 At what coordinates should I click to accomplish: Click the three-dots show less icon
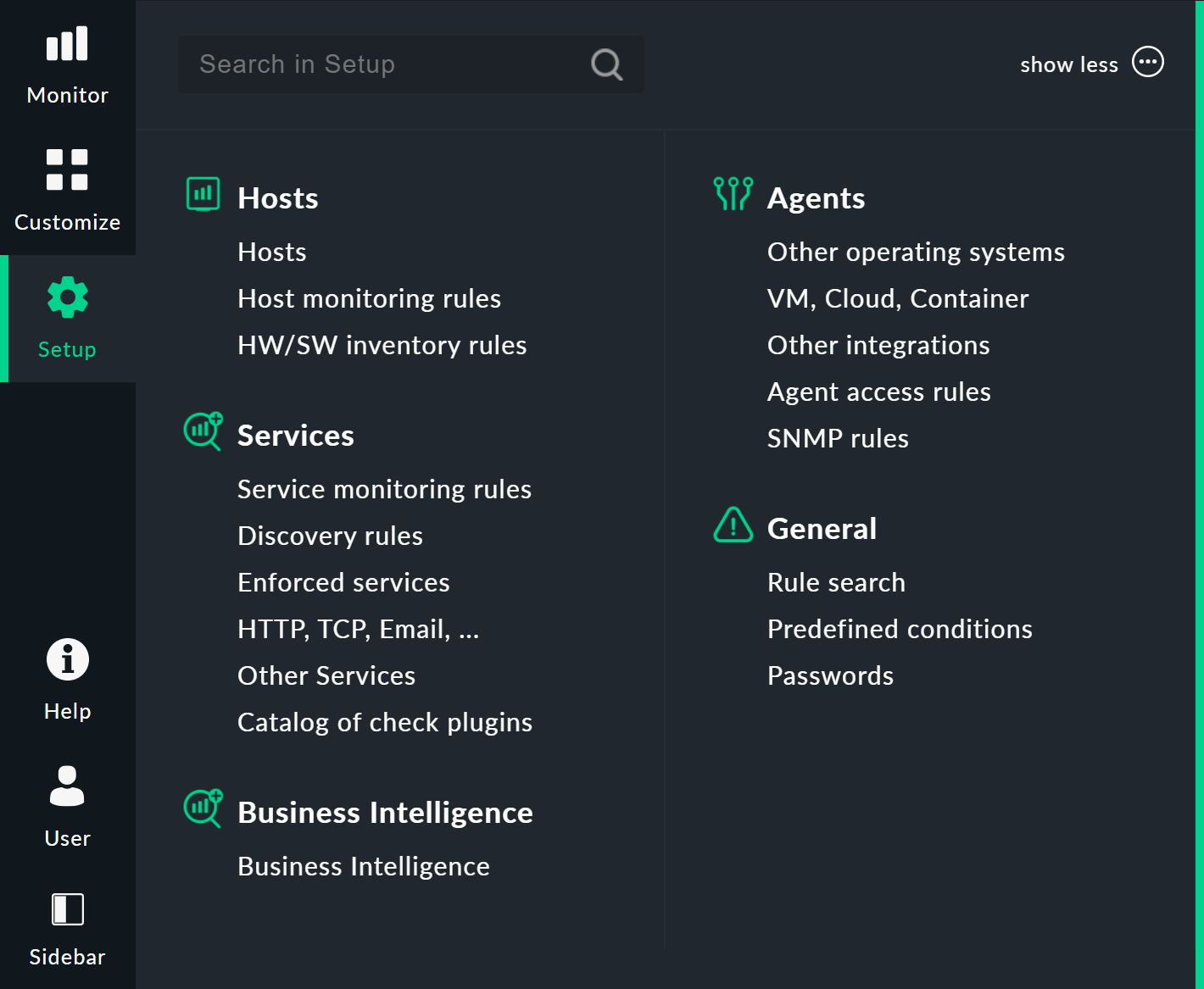pyautogui.click(x=1148, y=62)
